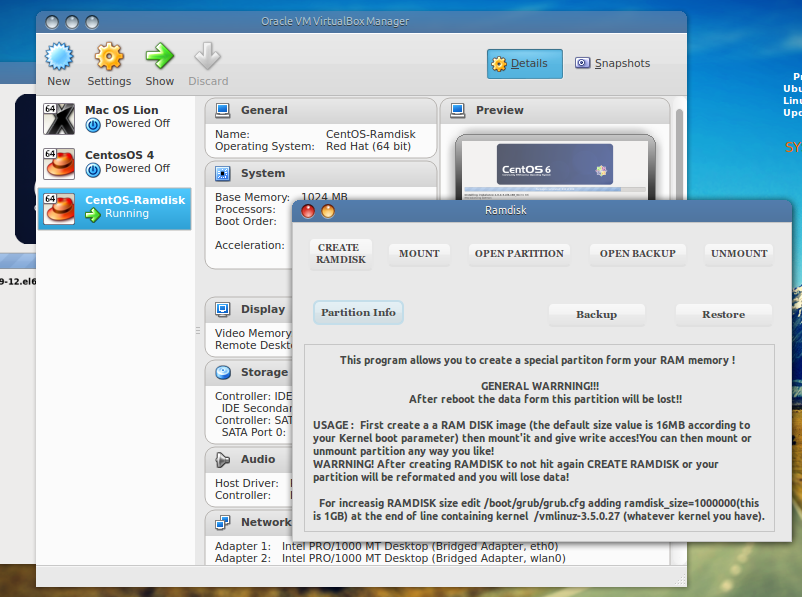Click the CentOS 6 preview thumbnail

coord(555,168)
